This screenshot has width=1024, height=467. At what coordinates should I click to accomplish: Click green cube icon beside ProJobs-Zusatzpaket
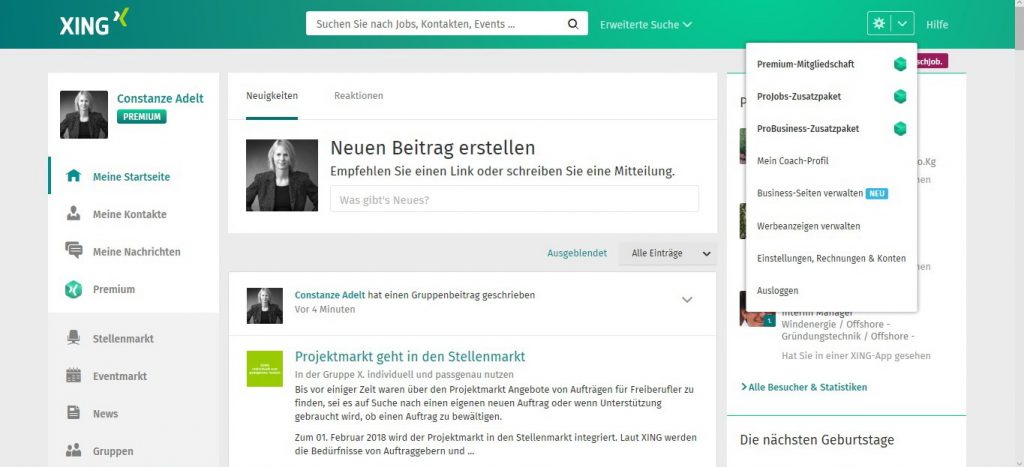tap(900, 97)
